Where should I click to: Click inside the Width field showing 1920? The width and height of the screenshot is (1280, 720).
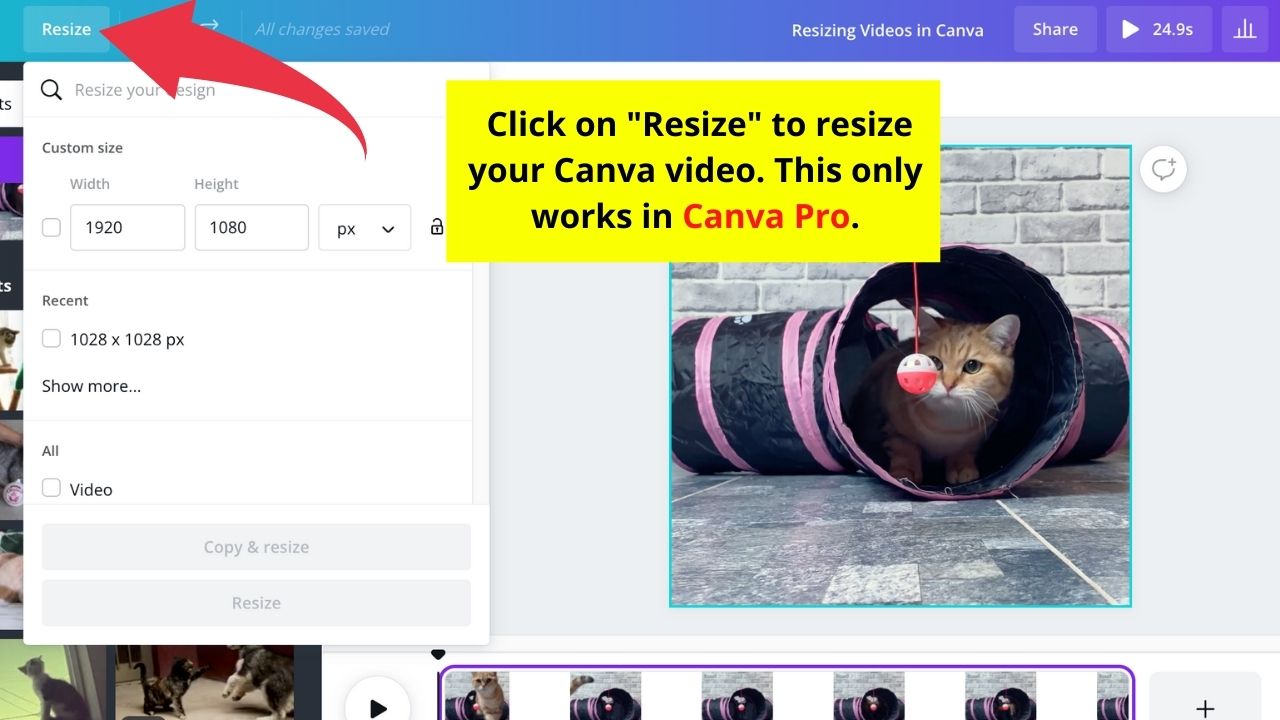pos(127,227)
